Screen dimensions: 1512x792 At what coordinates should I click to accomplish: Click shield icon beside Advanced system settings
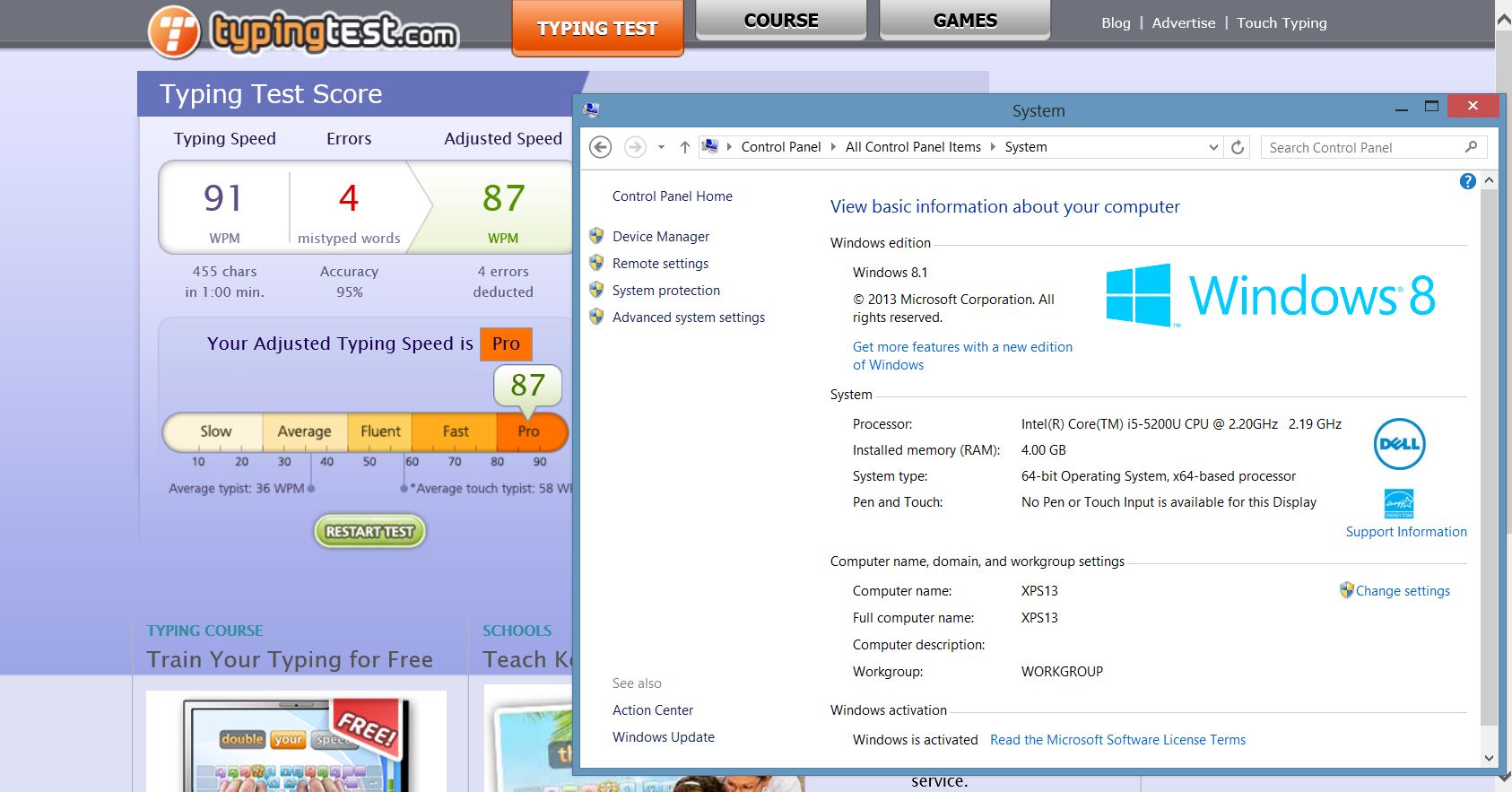click(x=596, y=317)
